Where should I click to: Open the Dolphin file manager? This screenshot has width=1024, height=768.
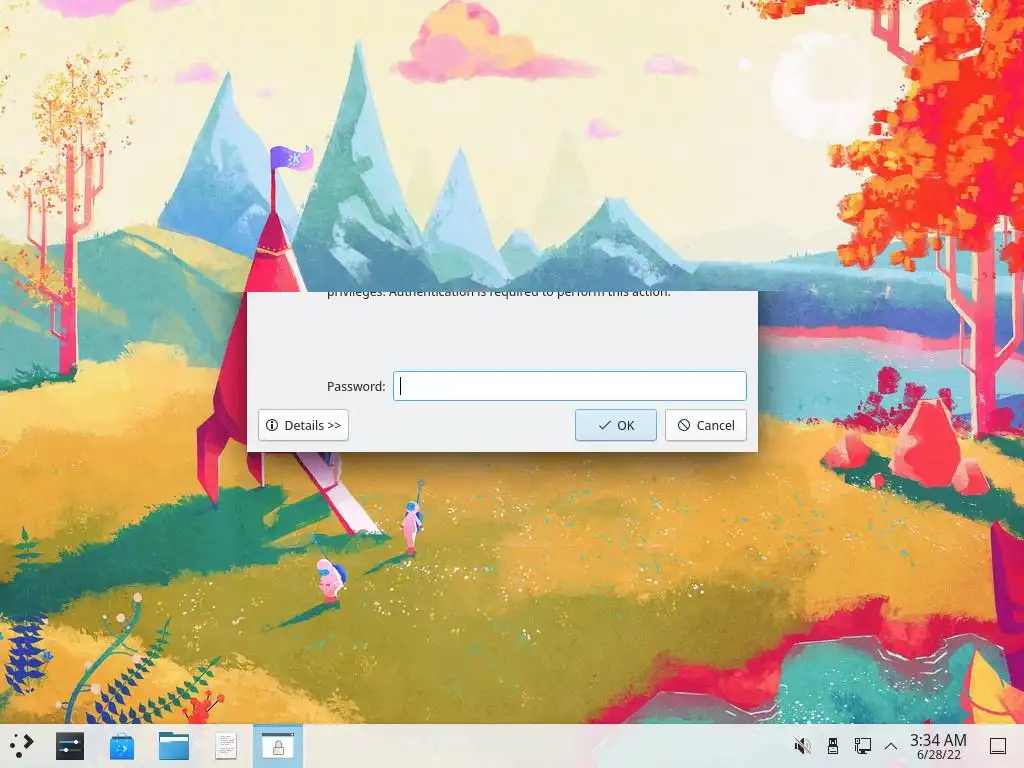pyautogui.click(x=174, y=746)
